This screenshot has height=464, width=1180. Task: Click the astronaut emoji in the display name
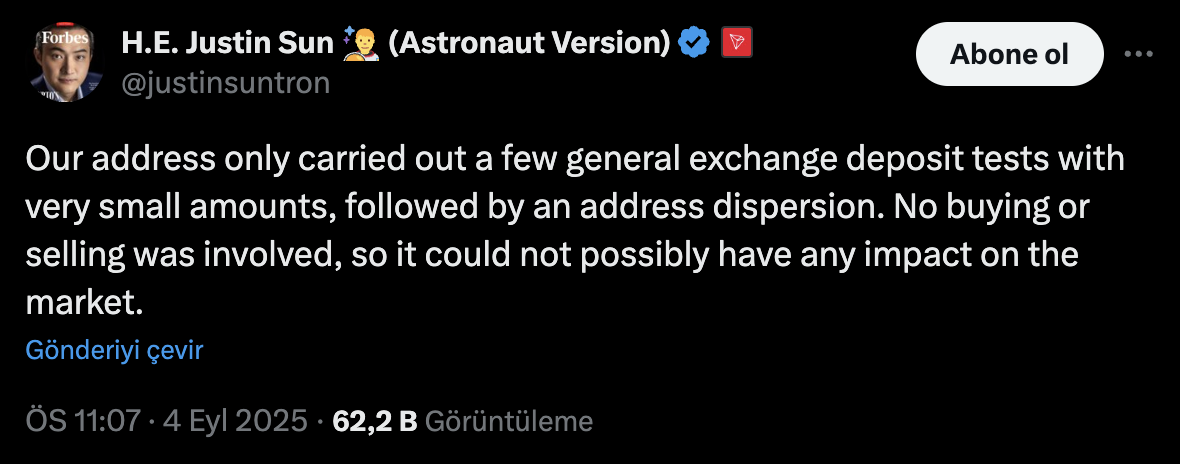coord(357,42)
